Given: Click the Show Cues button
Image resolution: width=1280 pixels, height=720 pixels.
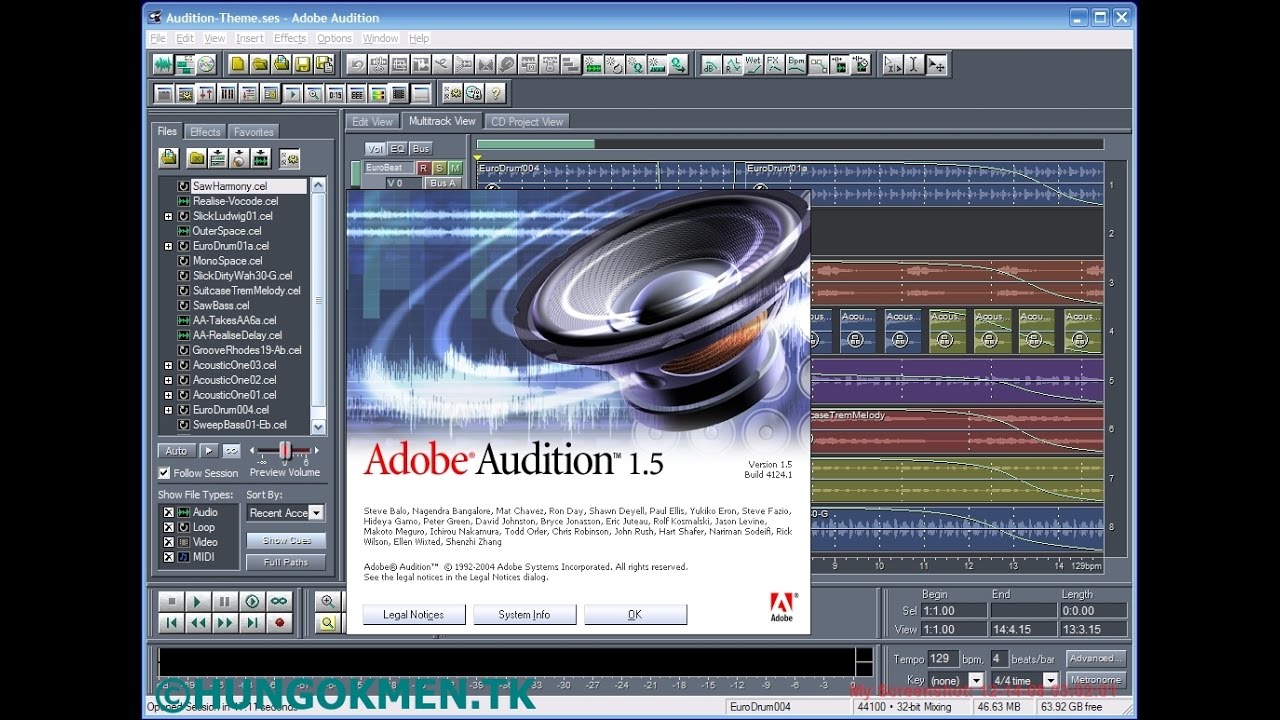Looking at the screenshot, I should coord(286,540).
